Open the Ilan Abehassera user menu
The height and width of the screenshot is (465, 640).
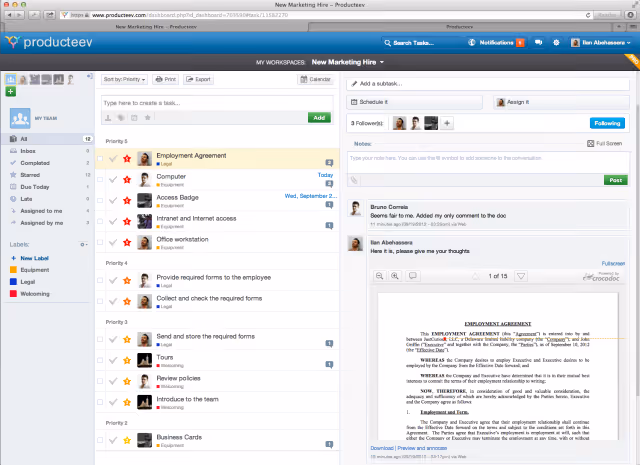601,42
